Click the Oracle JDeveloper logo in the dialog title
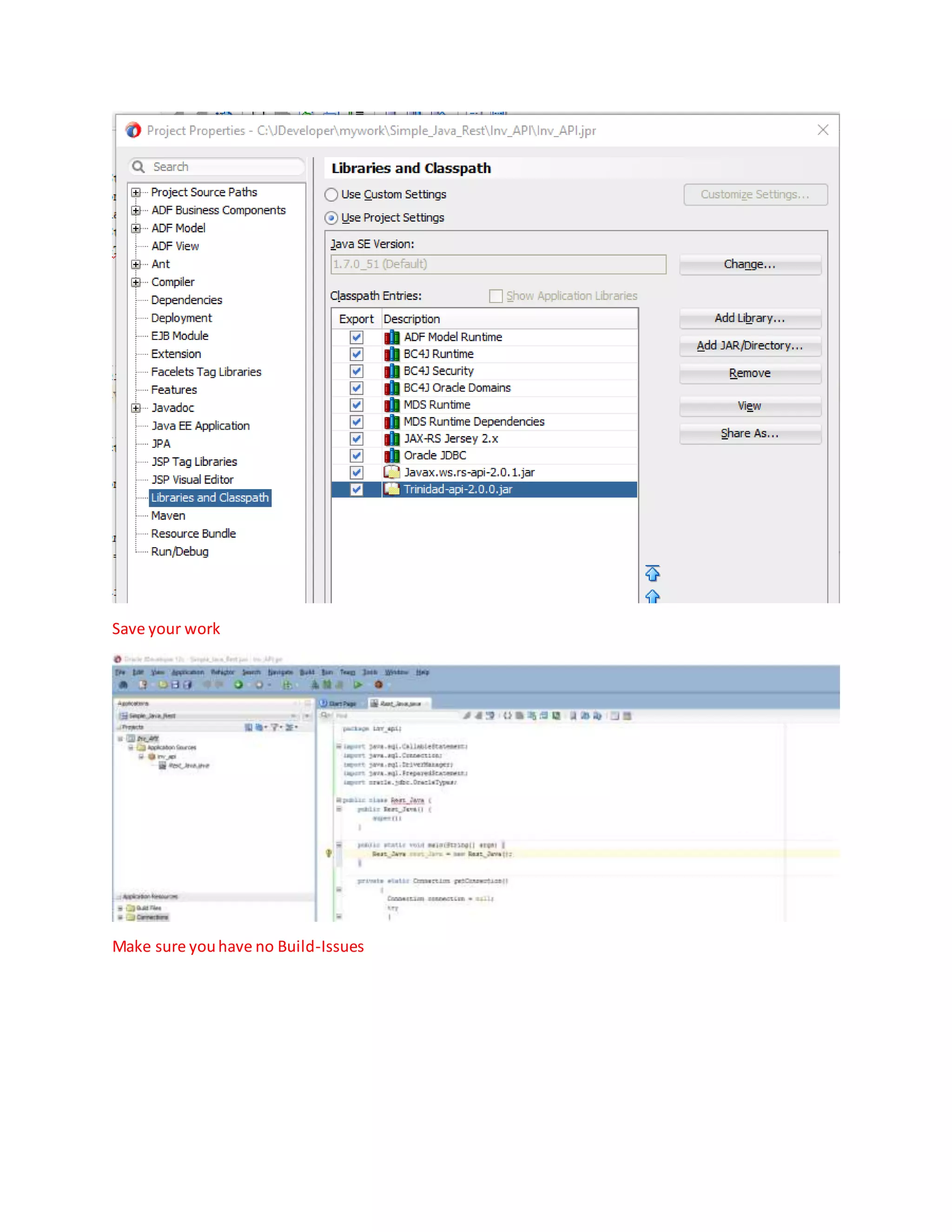 pos(133,130)
